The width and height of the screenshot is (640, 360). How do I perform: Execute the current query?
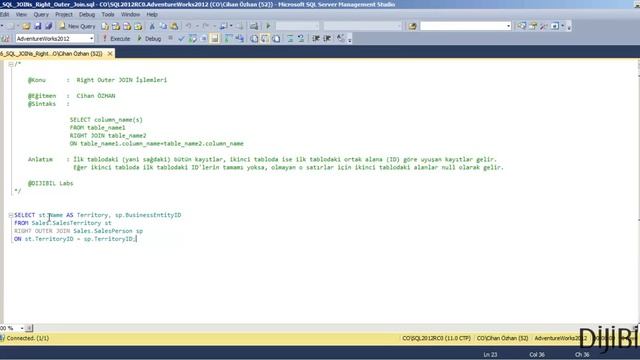pyautogui.click(x=116, y=39)
